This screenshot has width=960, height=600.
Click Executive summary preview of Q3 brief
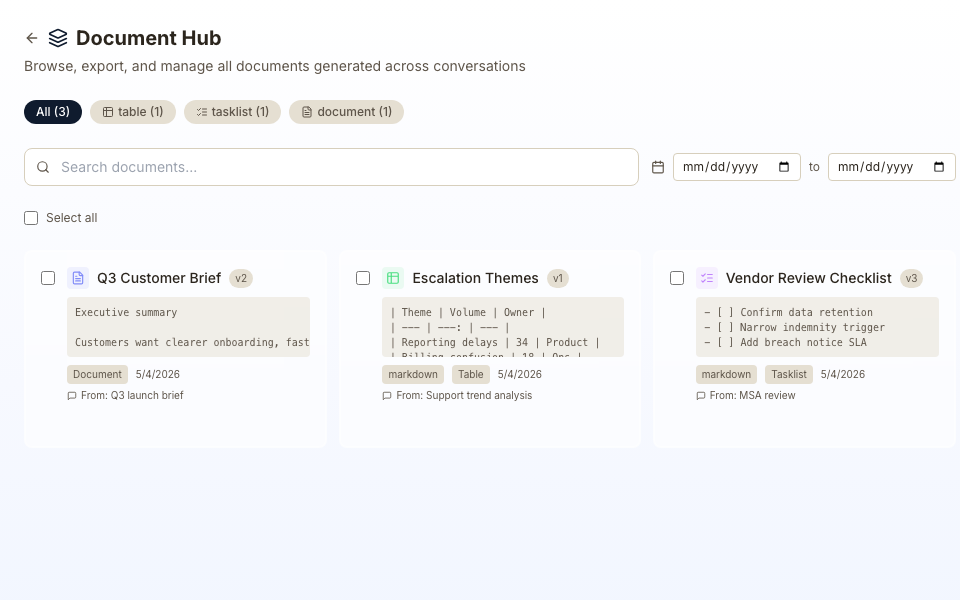coord(189,327)
